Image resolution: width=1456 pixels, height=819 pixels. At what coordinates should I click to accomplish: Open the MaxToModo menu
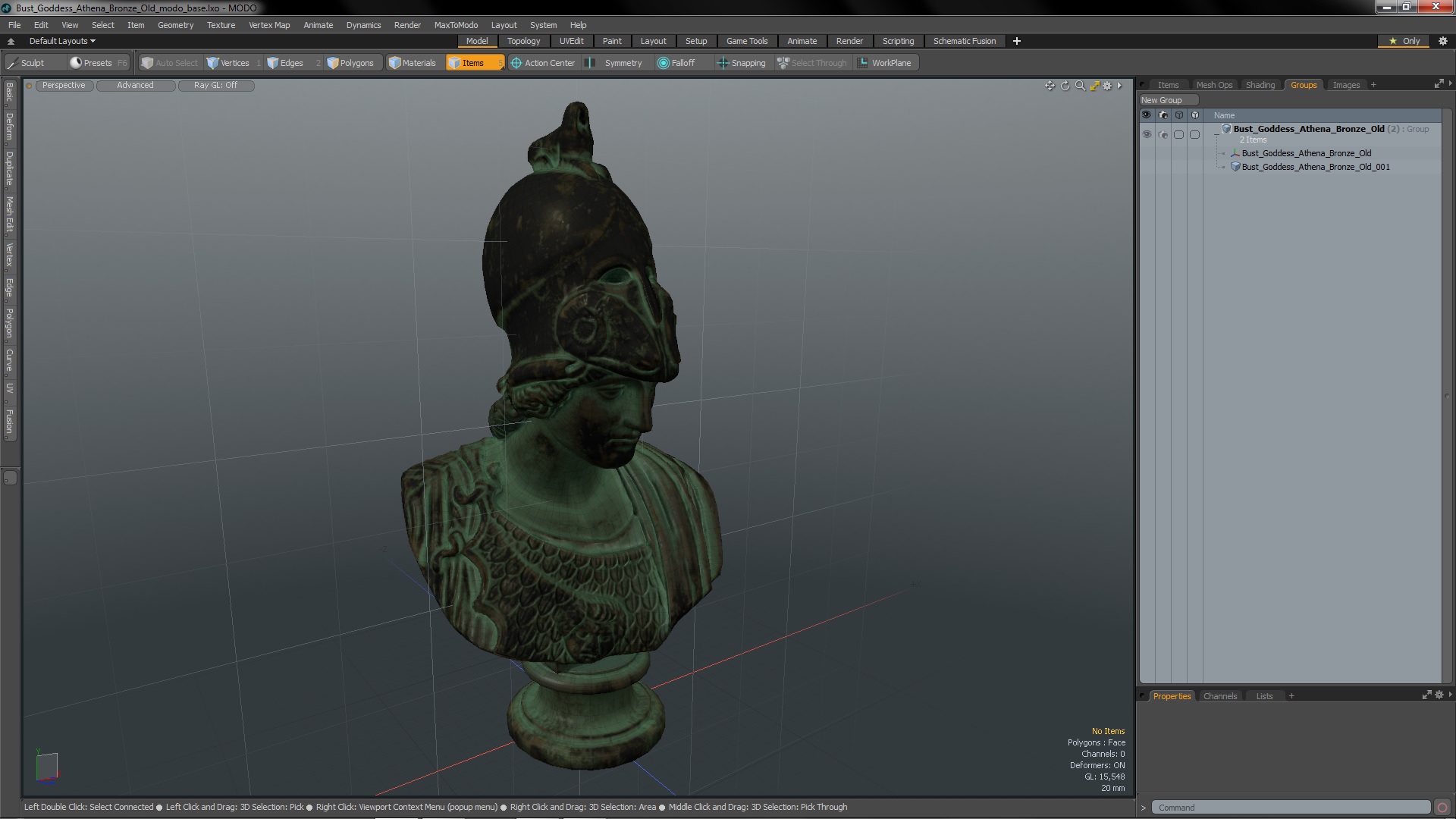tap(456, 25)
